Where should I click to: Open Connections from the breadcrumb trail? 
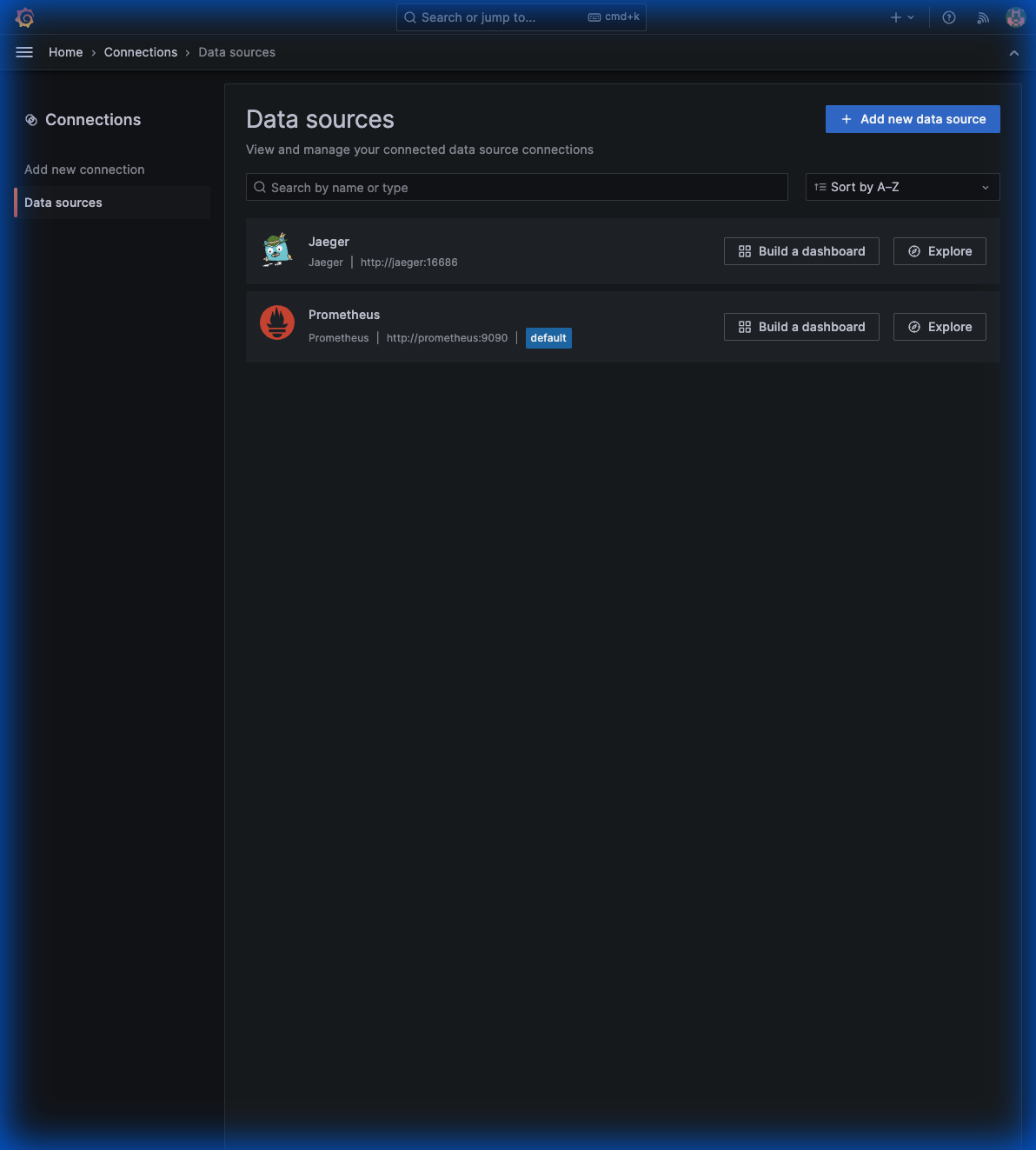(x=140, y=52)
